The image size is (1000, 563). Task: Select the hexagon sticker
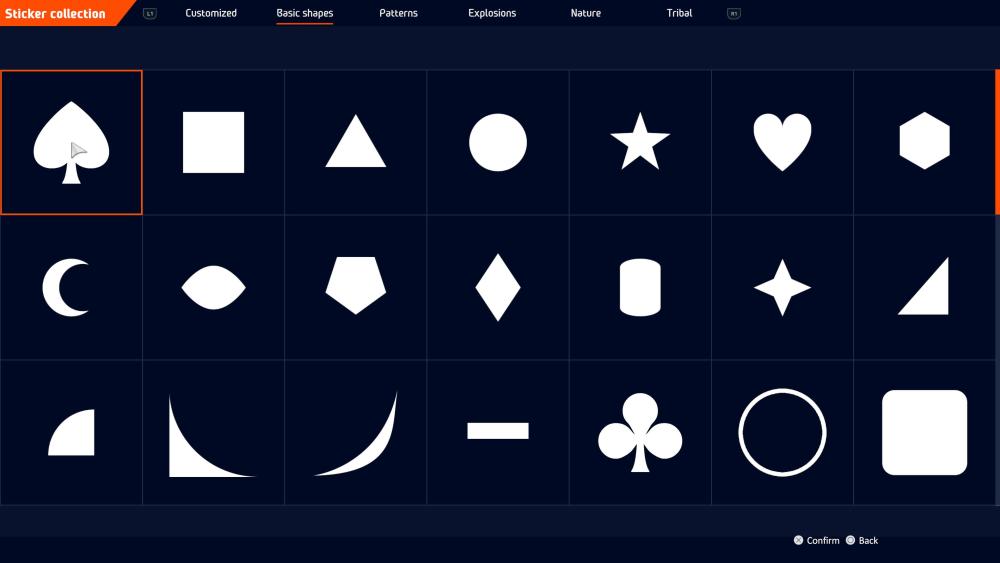coord(924,142)
